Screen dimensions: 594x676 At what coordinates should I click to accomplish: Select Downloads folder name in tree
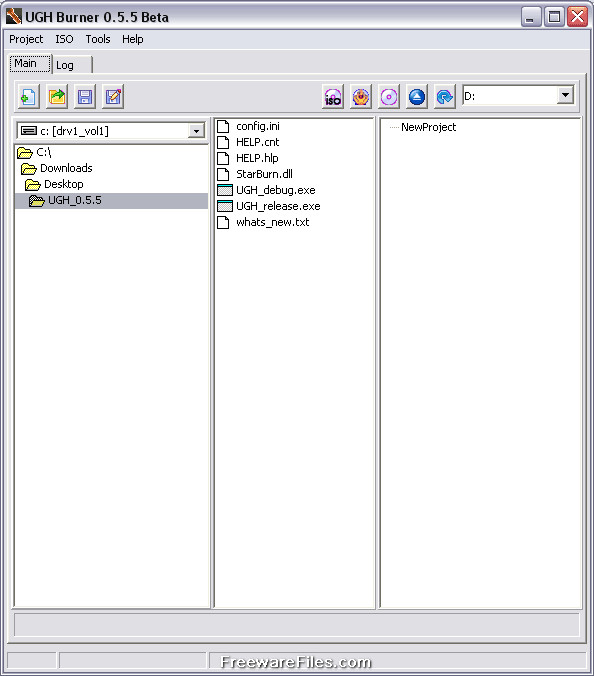click(x=66, y=168)
